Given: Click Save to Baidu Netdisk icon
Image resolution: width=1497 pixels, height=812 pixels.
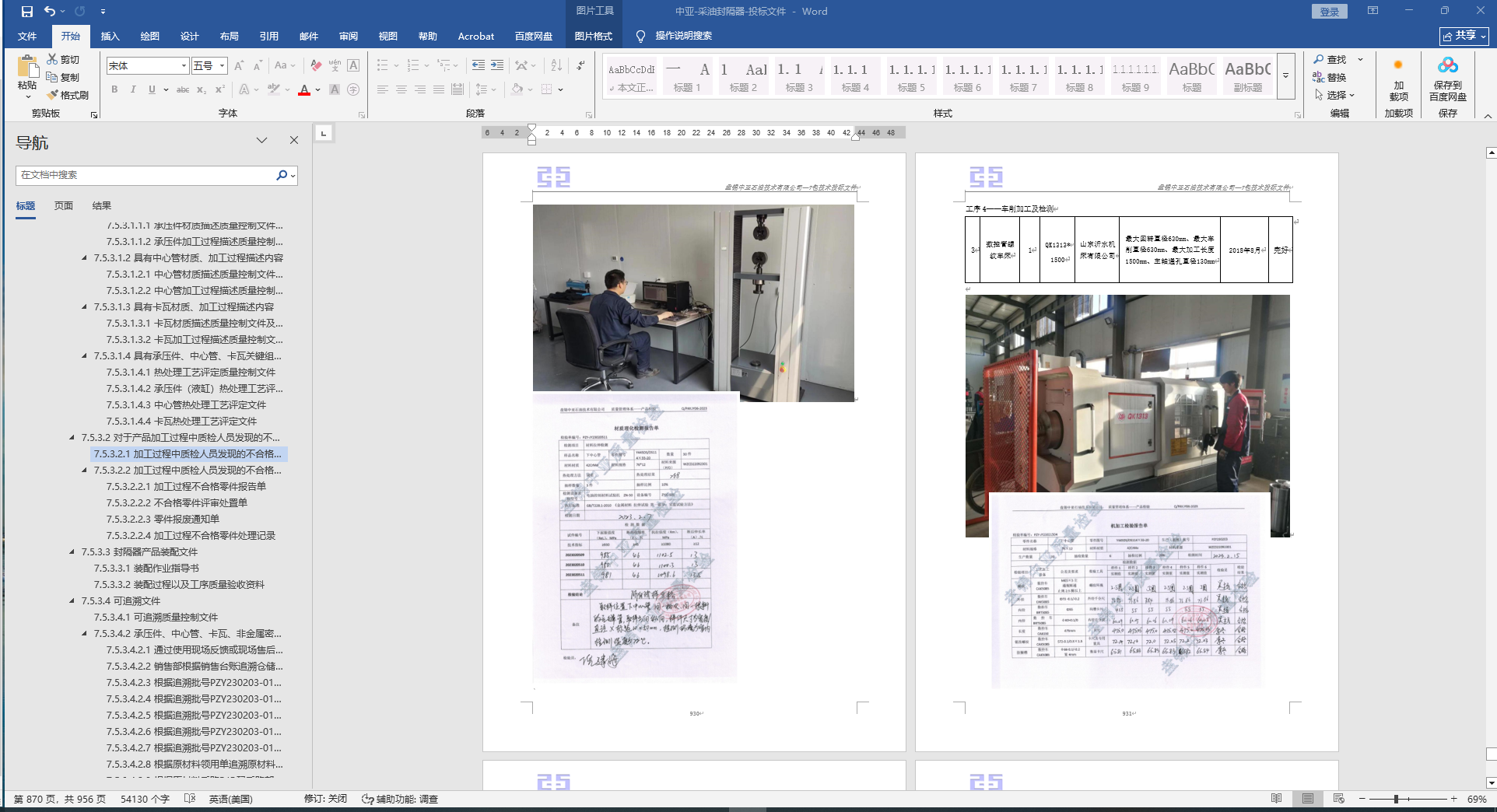Looking at the screenshot, I should pos(1447,65).
